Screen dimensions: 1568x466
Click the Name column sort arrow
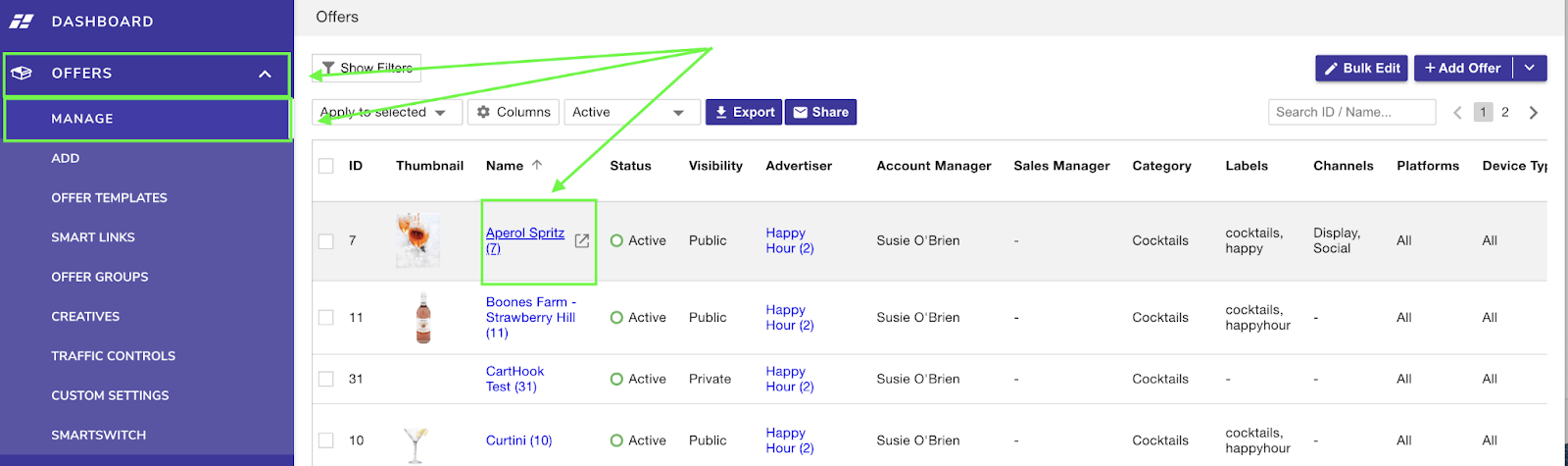pos(537,165)
